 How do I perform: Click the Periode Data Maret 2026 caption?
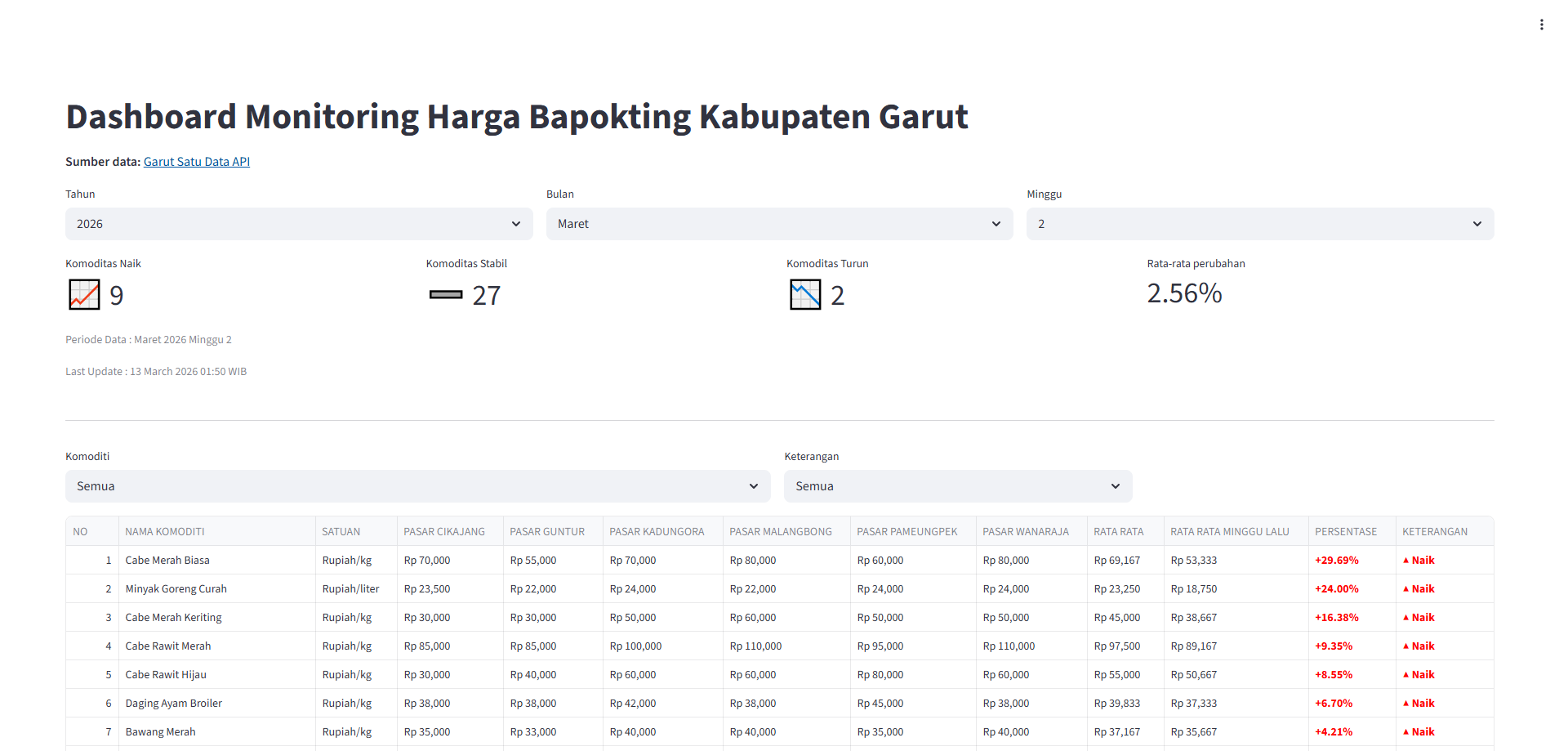click(x=149, y=340)
